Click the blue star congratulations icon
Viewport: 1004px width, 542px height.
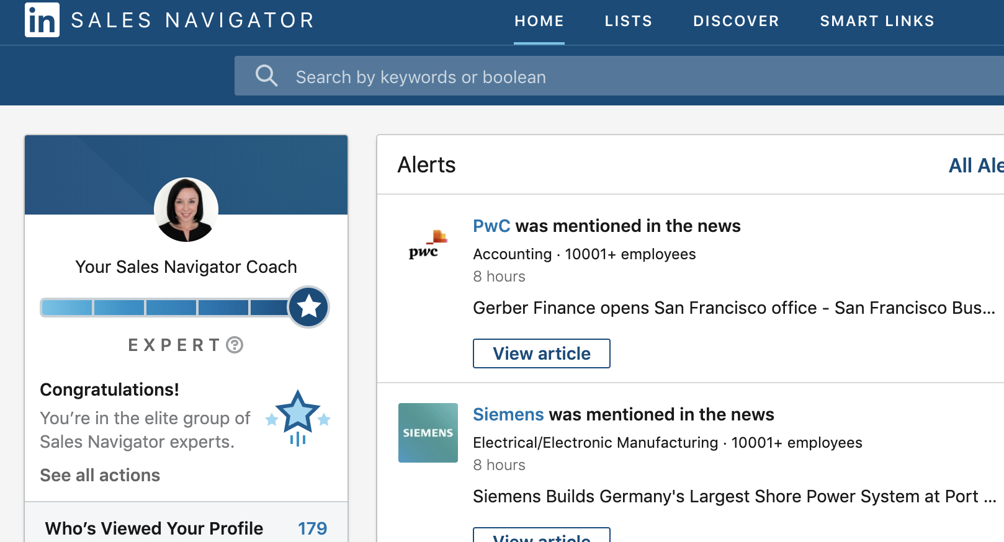[x=297, y=417]
